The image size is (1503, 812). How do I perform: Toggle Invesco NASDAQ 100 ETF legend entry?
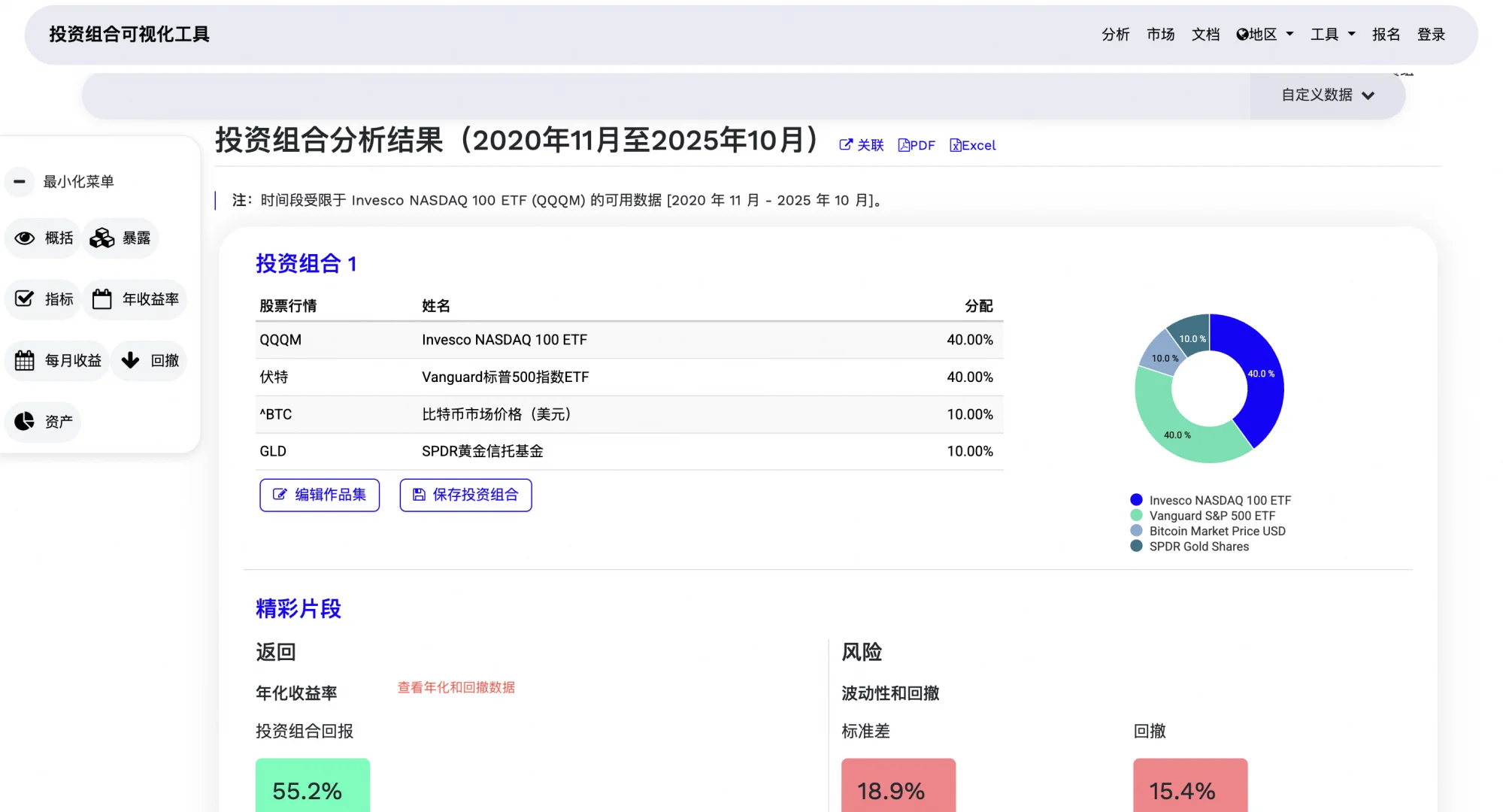click(1219, 499)
